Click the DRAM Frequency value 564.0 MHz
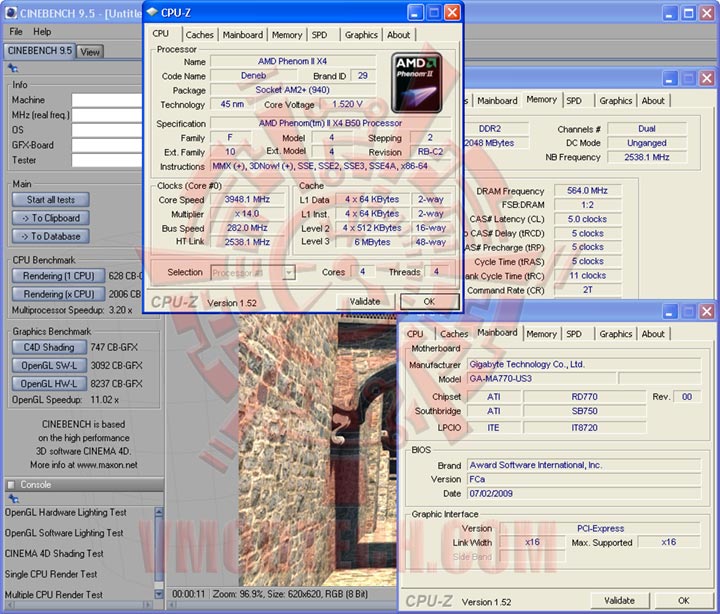This screenshot has height=614, width=720. tap(587, 191)
